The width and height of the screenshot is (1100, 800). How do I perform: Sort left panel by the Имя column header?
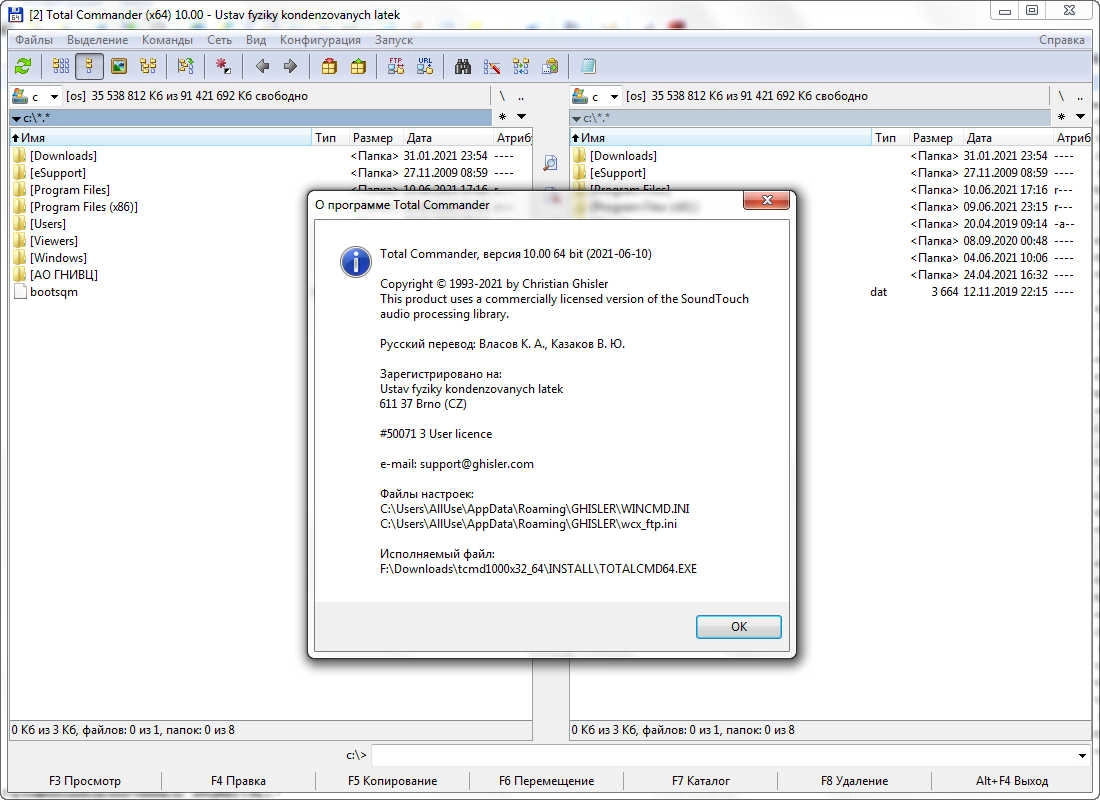point(161,138)
